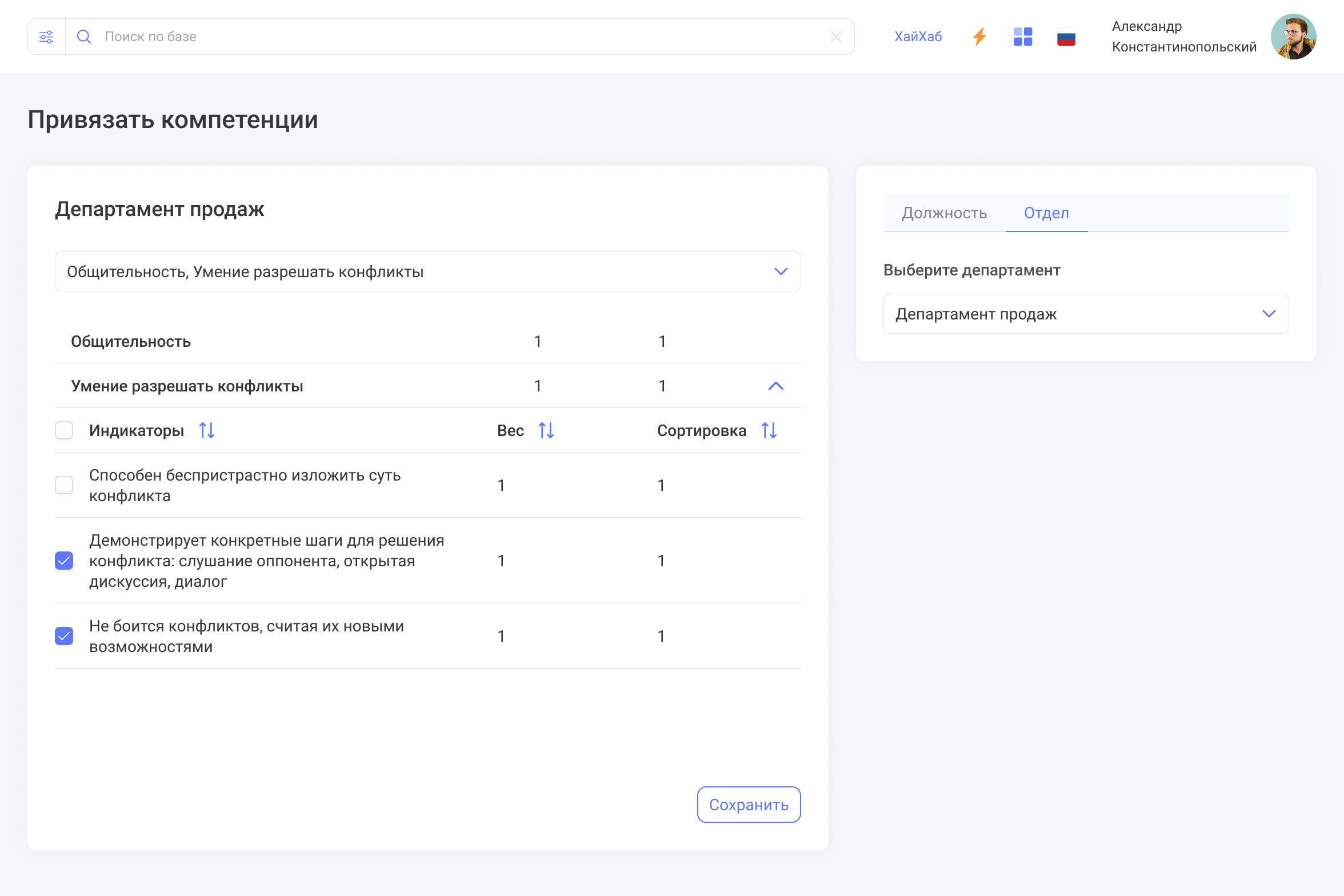Open the apps grid icon
Image resolution: width=1344 pixels, height=896 pixels.
click(1022, 37)
